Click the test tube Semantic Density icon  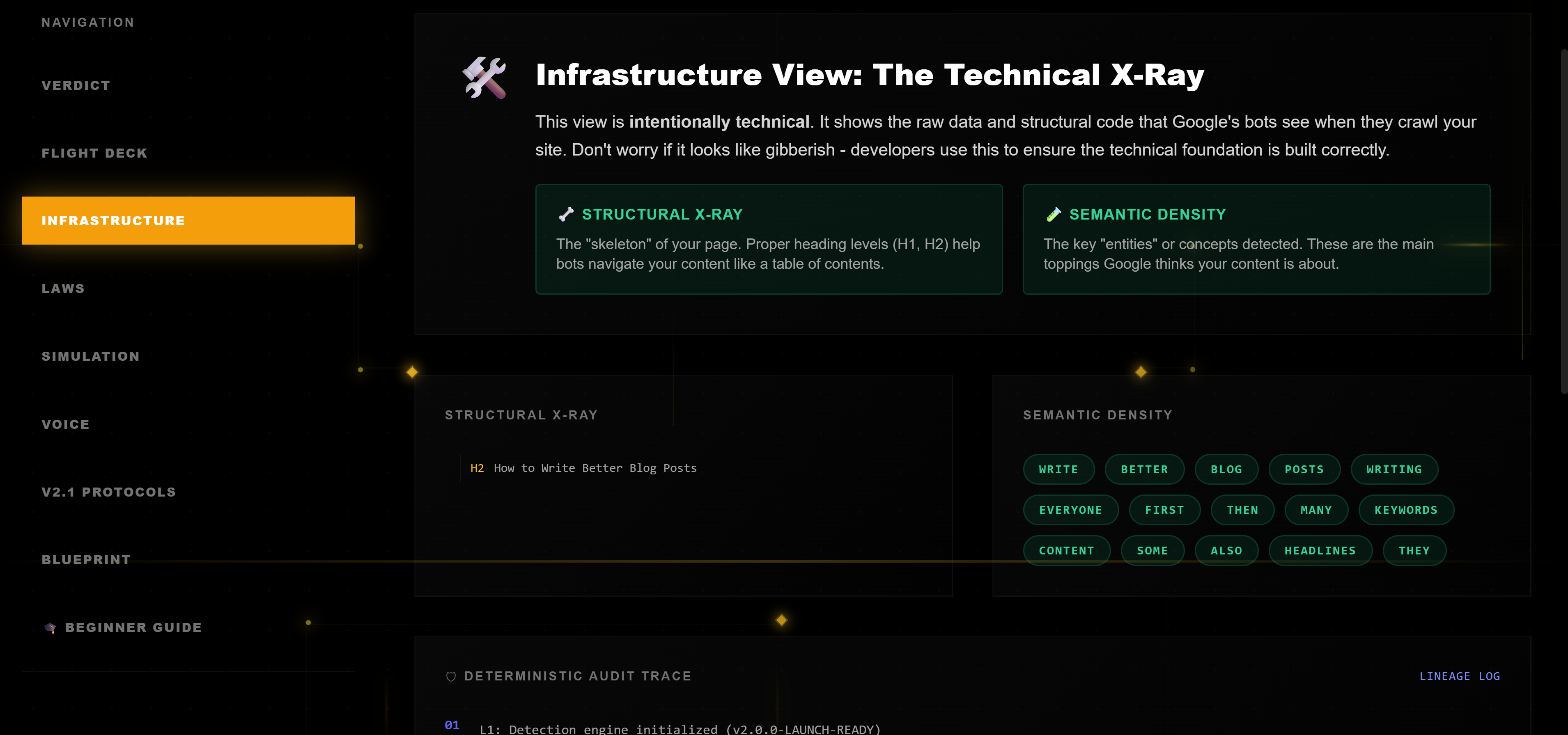coord(1053,214)
